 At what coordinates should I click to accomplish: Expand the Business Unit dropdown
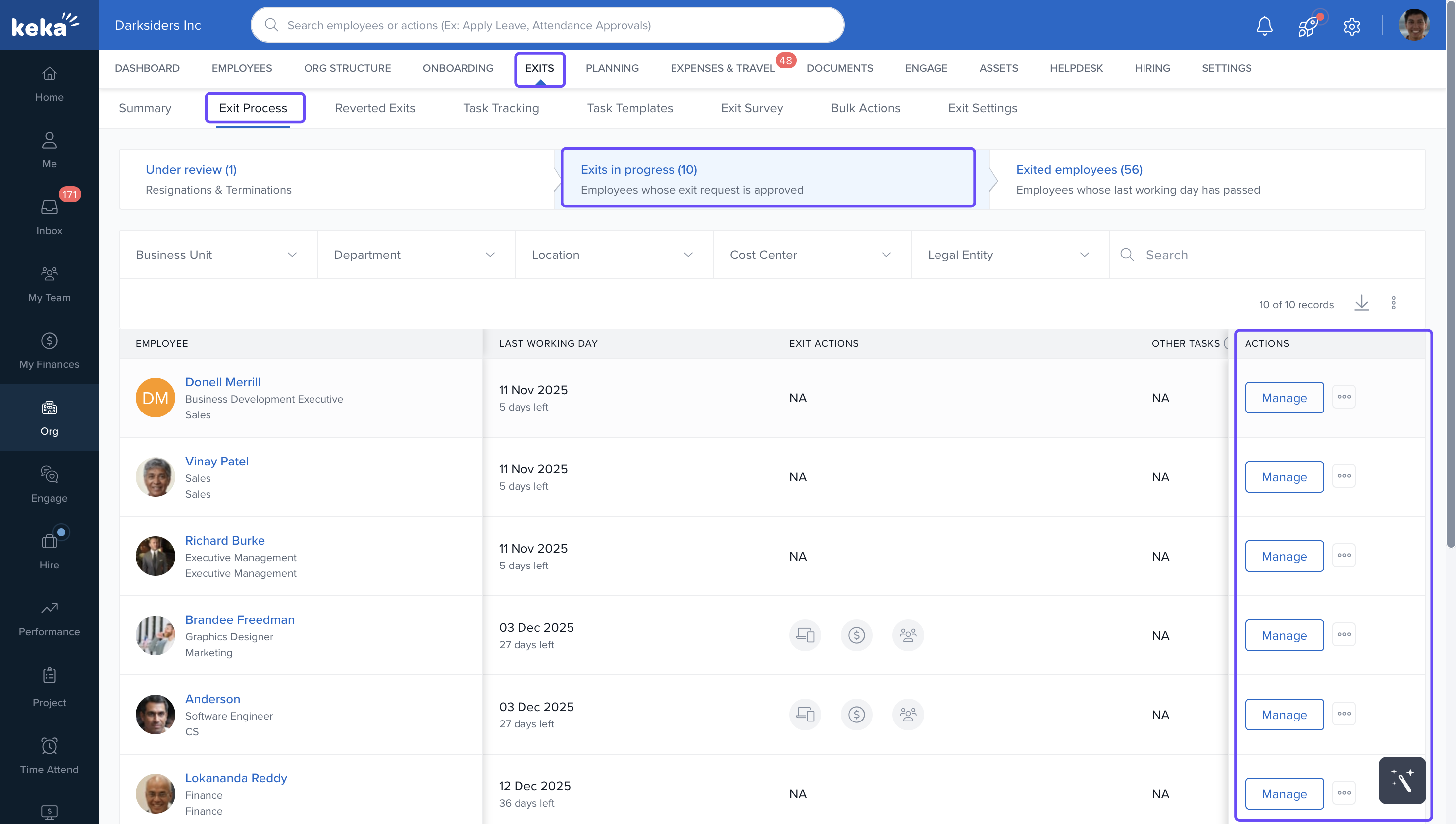tap(218, 255)
